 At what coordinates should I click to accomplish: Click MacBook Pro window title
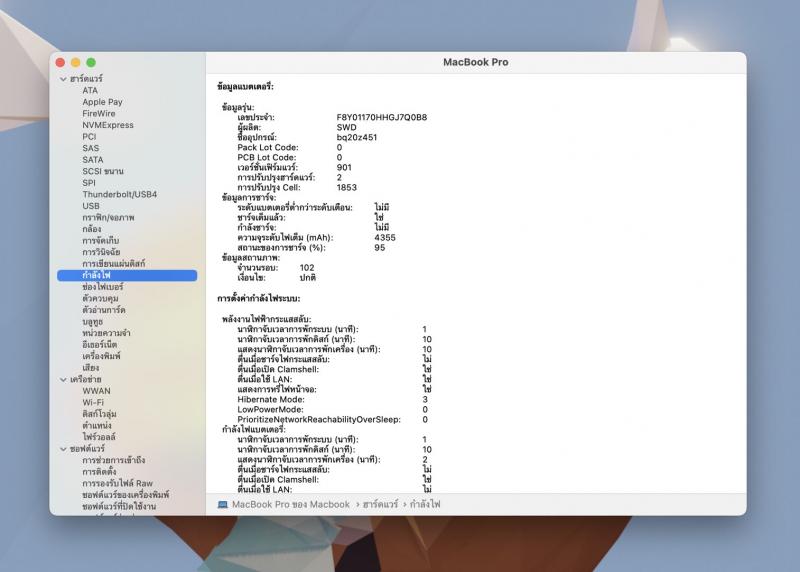click(476, 62)
